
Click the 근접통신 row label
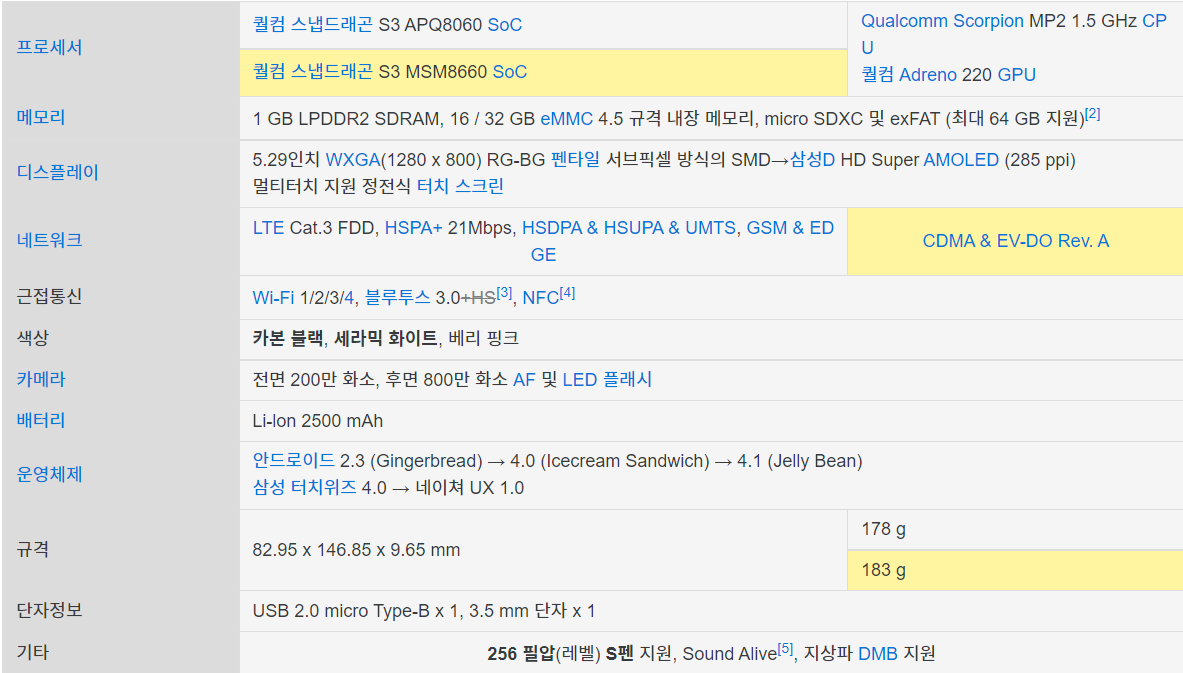[50, 297]
